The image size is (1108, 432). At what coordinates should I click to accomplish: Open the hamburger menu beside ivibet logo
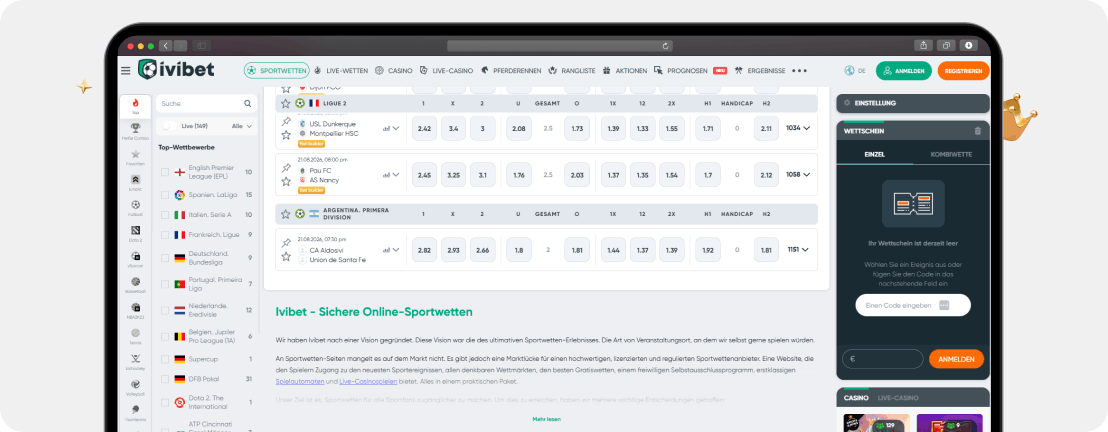(126, 71)
